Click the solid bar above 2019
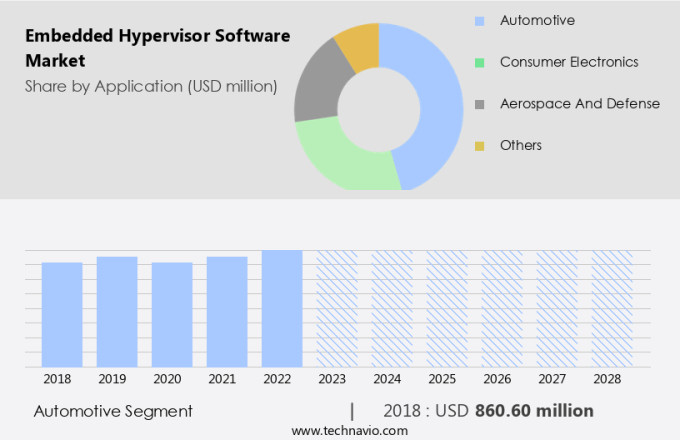The height and width of the screenshot is (440, 680). (x=117, y=311)
